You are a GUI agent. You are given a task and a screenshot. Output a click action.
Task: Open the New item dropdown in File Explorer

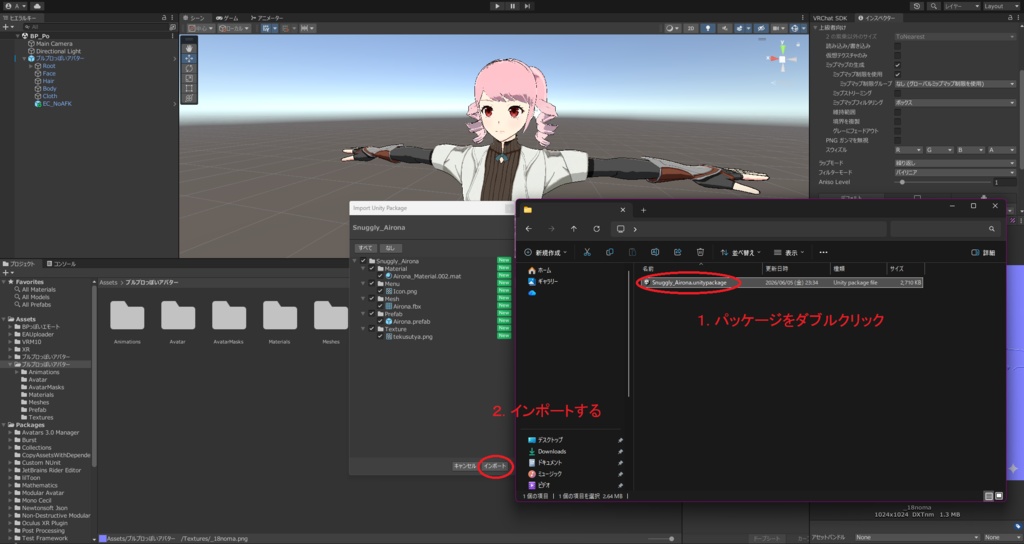coord(545,252)
